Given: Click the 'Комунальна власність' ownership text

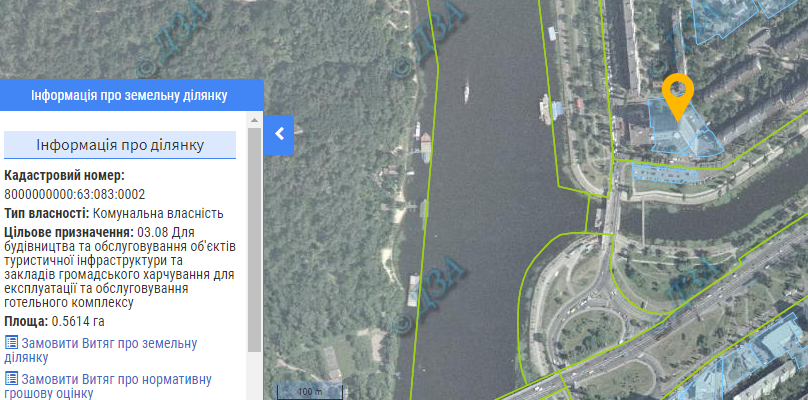Looking at the screenshot, I should click(x=158, y=213).
